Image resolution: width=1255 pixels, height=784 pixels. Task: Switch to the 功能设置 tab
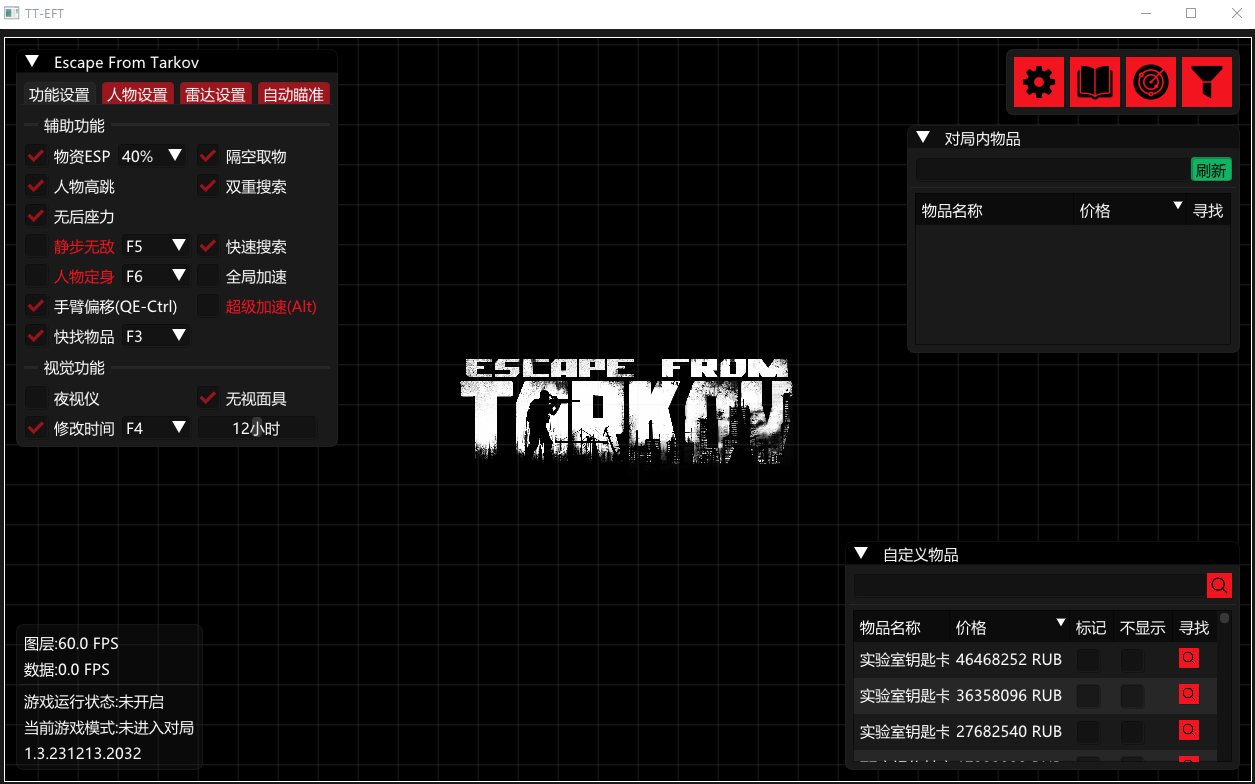59,95
